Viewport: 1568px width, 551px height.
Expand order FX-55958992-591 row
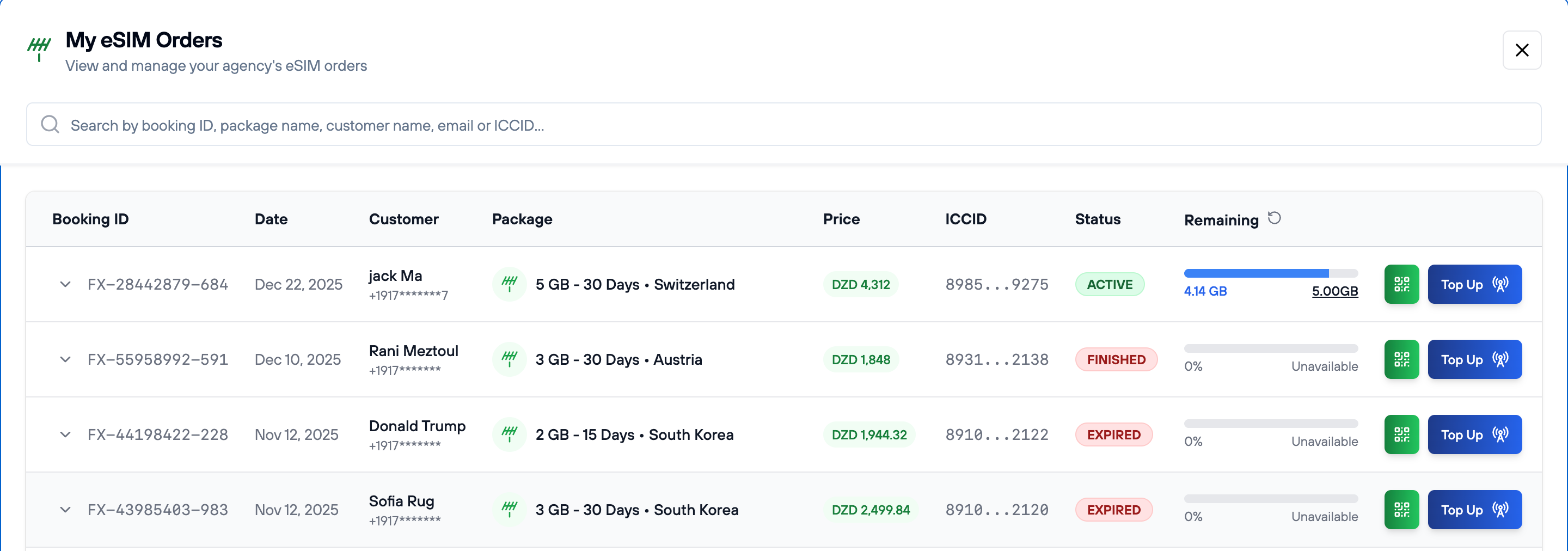click(x=65, y=360)
